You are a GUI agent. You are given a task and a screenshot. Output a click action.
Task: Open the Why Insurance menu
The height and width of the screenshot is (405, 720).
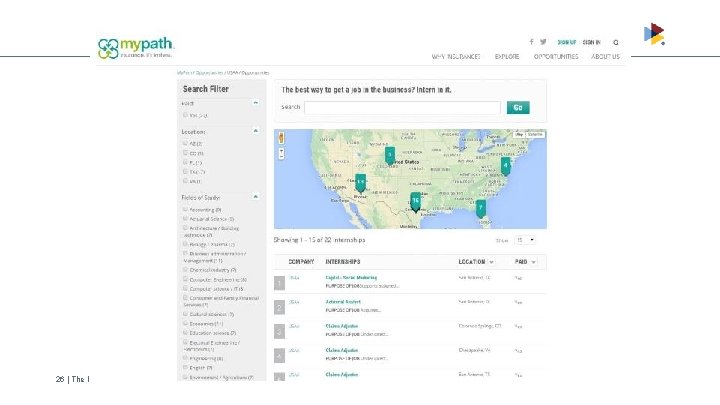click(456, 56)
